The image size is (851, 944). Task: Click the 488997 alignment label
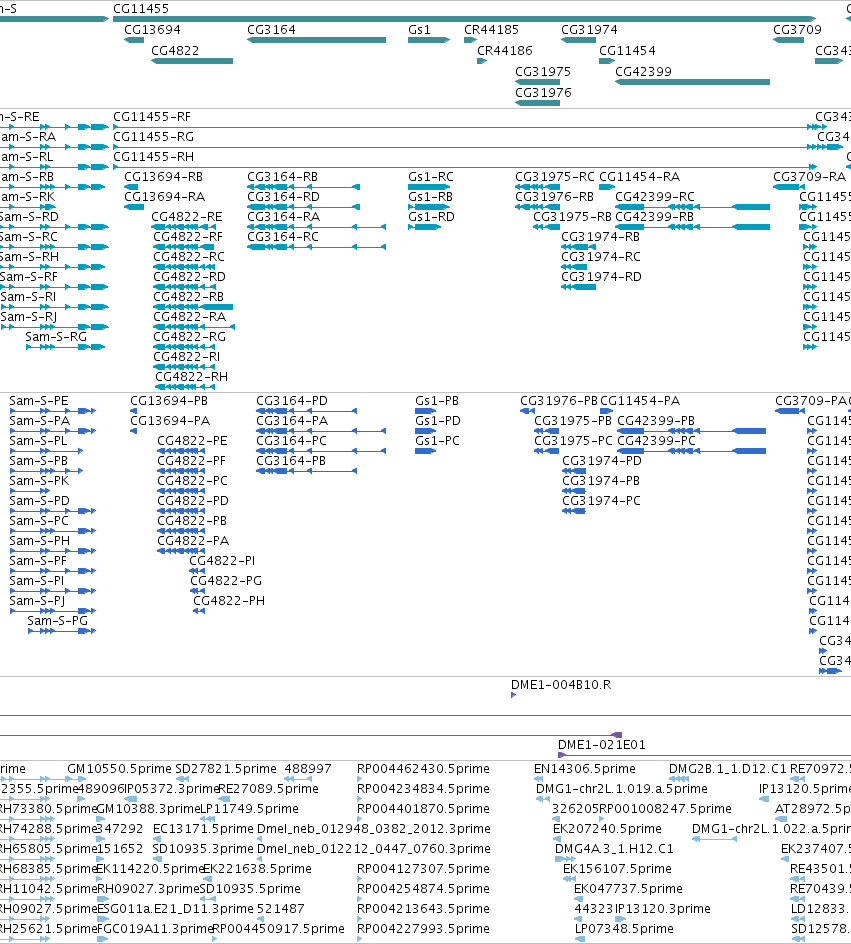(x=308, y=768)
